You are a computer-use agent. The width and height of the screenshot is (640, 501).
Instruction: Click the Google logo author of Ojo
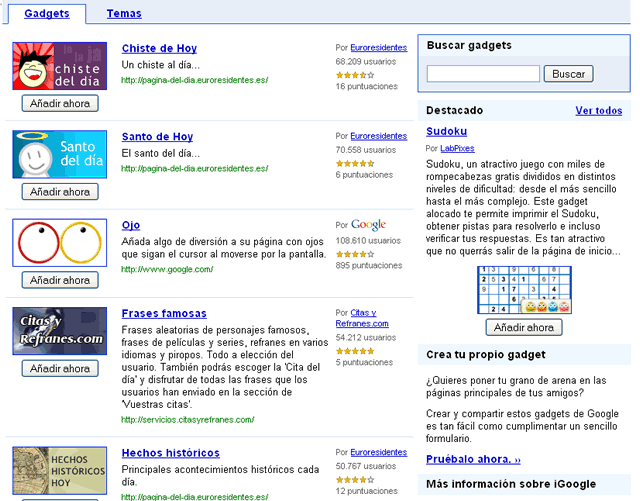(369, 225)
